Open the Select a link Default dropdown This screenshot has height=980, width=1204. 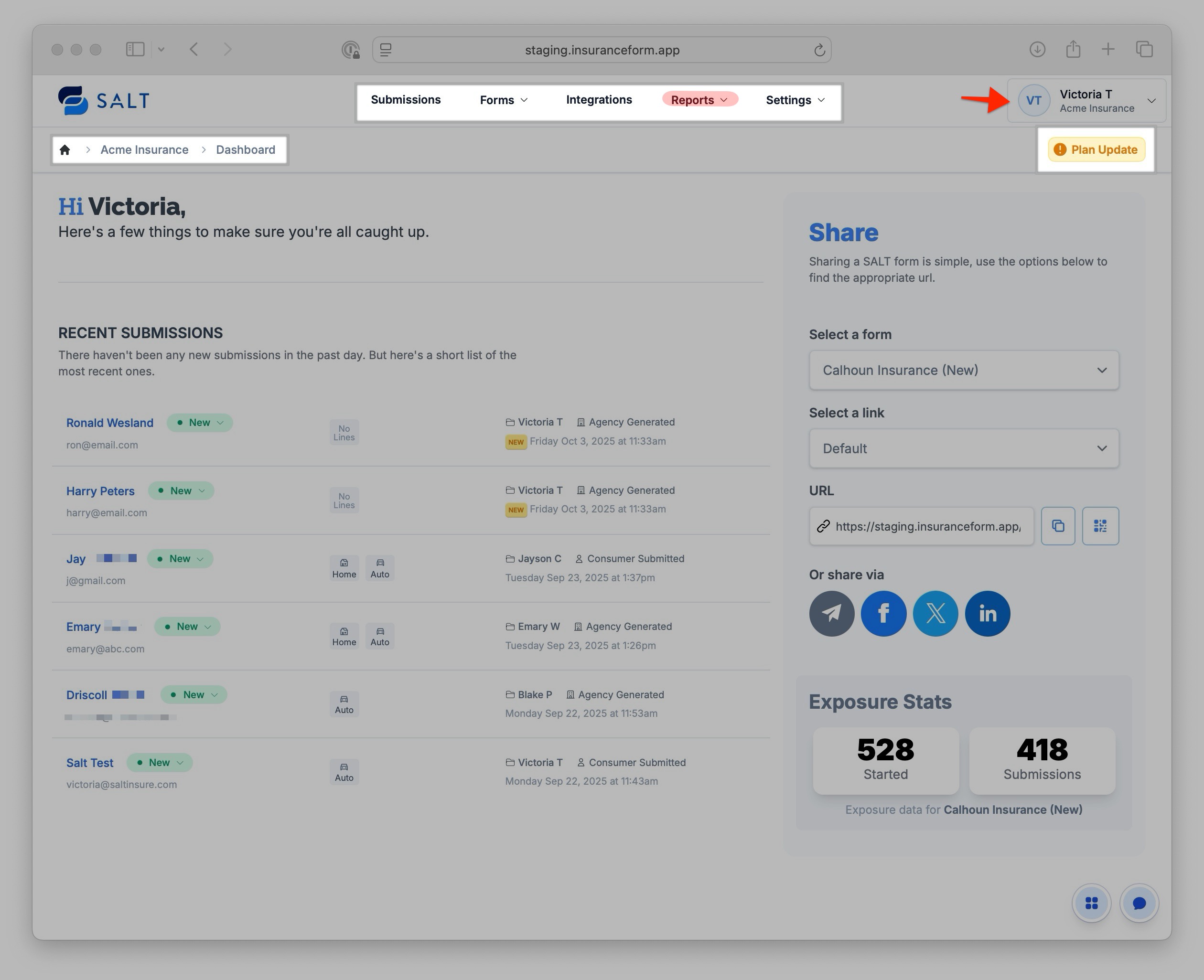pos(963,449)
